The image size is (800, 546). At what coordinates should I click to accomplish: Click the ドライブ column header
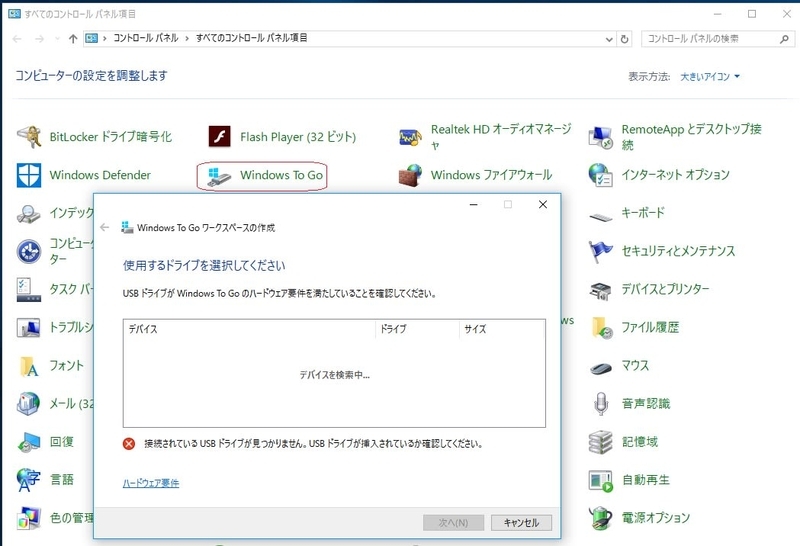coord(417,329)
